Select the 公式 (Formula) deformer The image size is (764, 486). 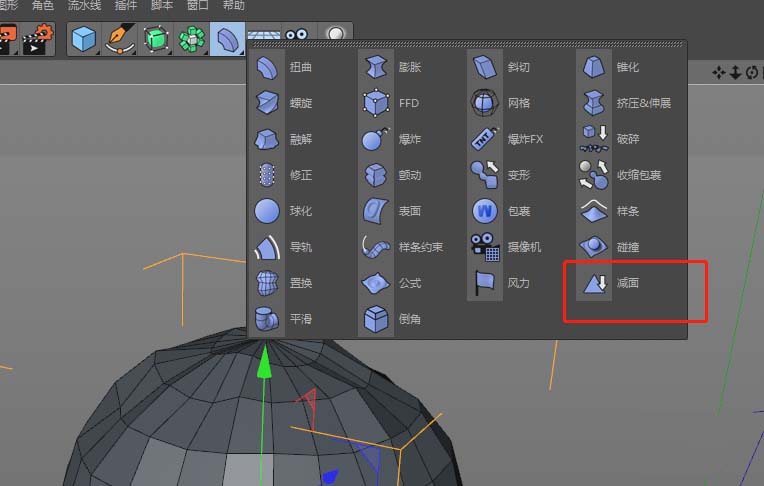point(392,283)
